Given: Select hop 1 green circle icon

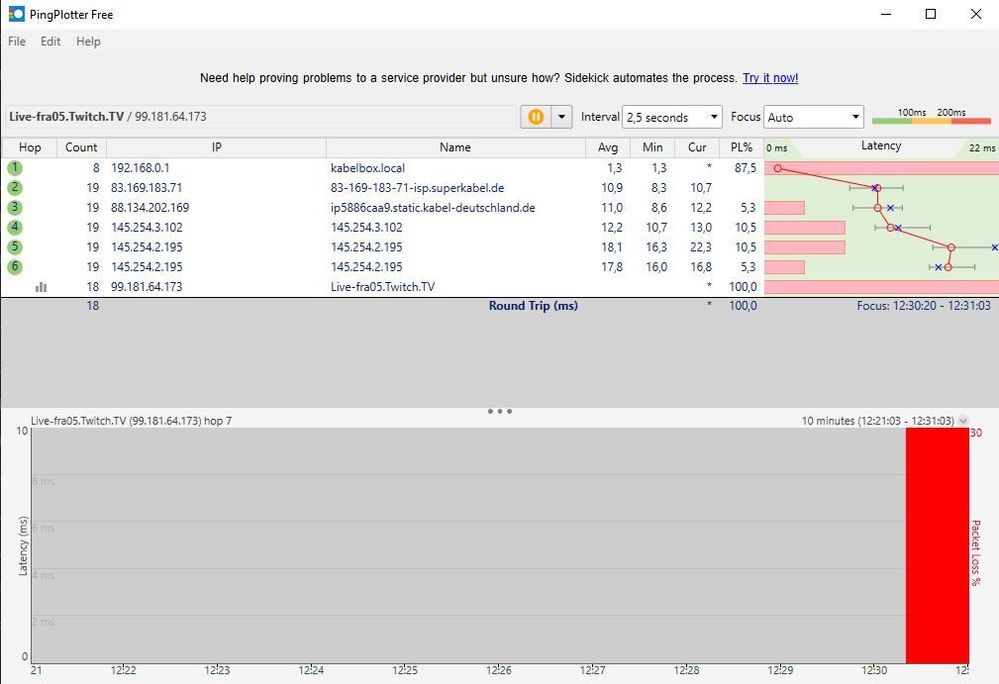Looking at the screenshot, I should point(15,168).
